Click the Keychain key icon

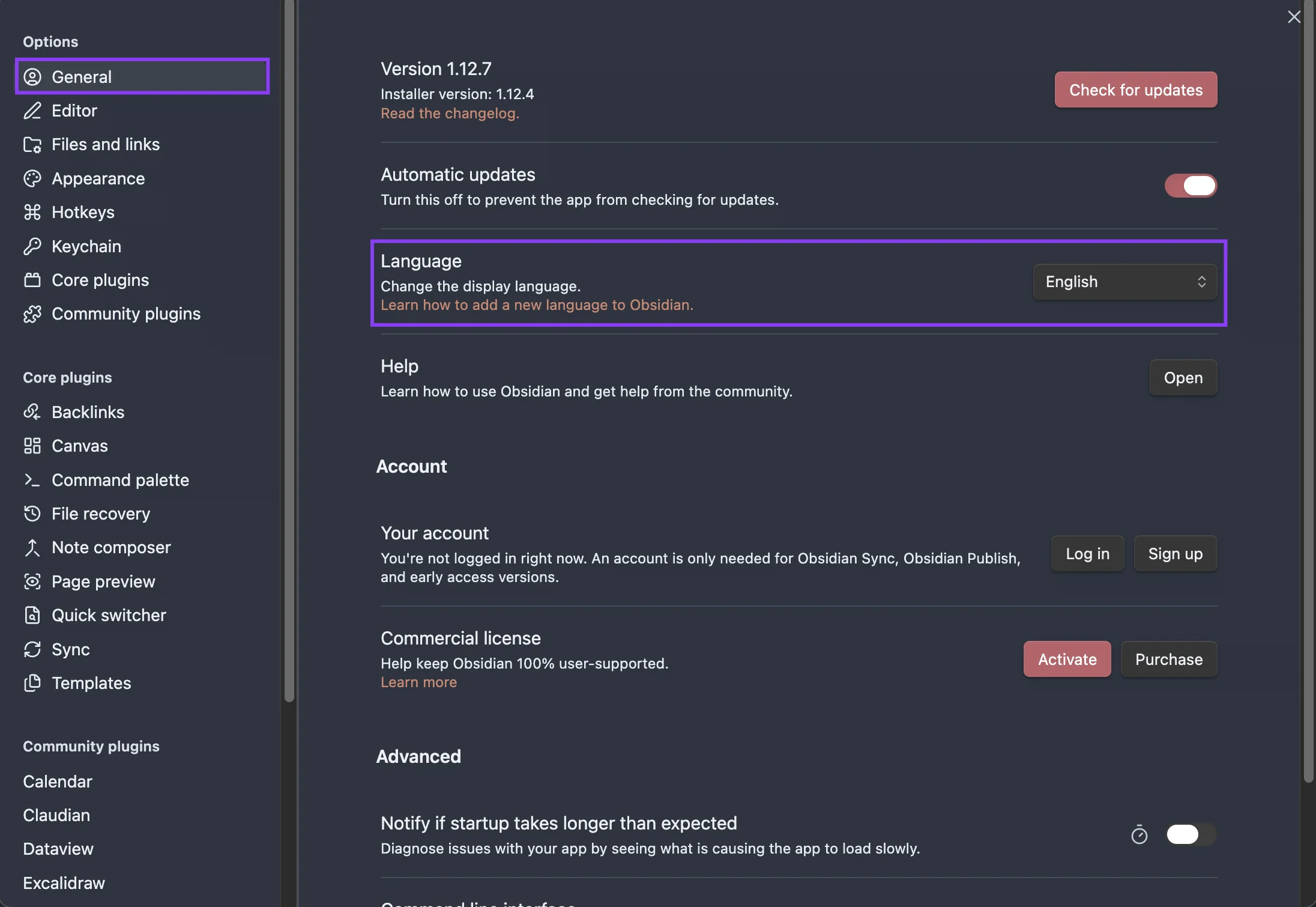tap(32, 246)
